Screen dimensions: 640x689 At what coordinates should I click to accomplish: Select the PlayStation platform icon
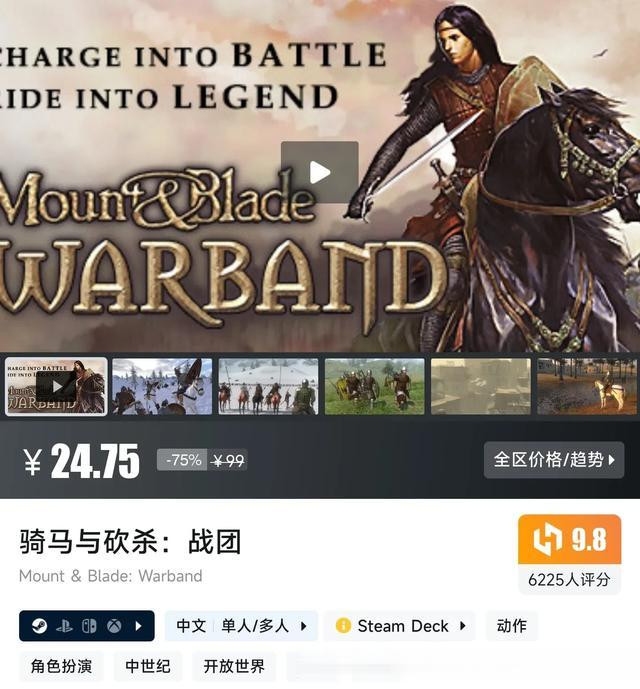[x=64, y=625]
